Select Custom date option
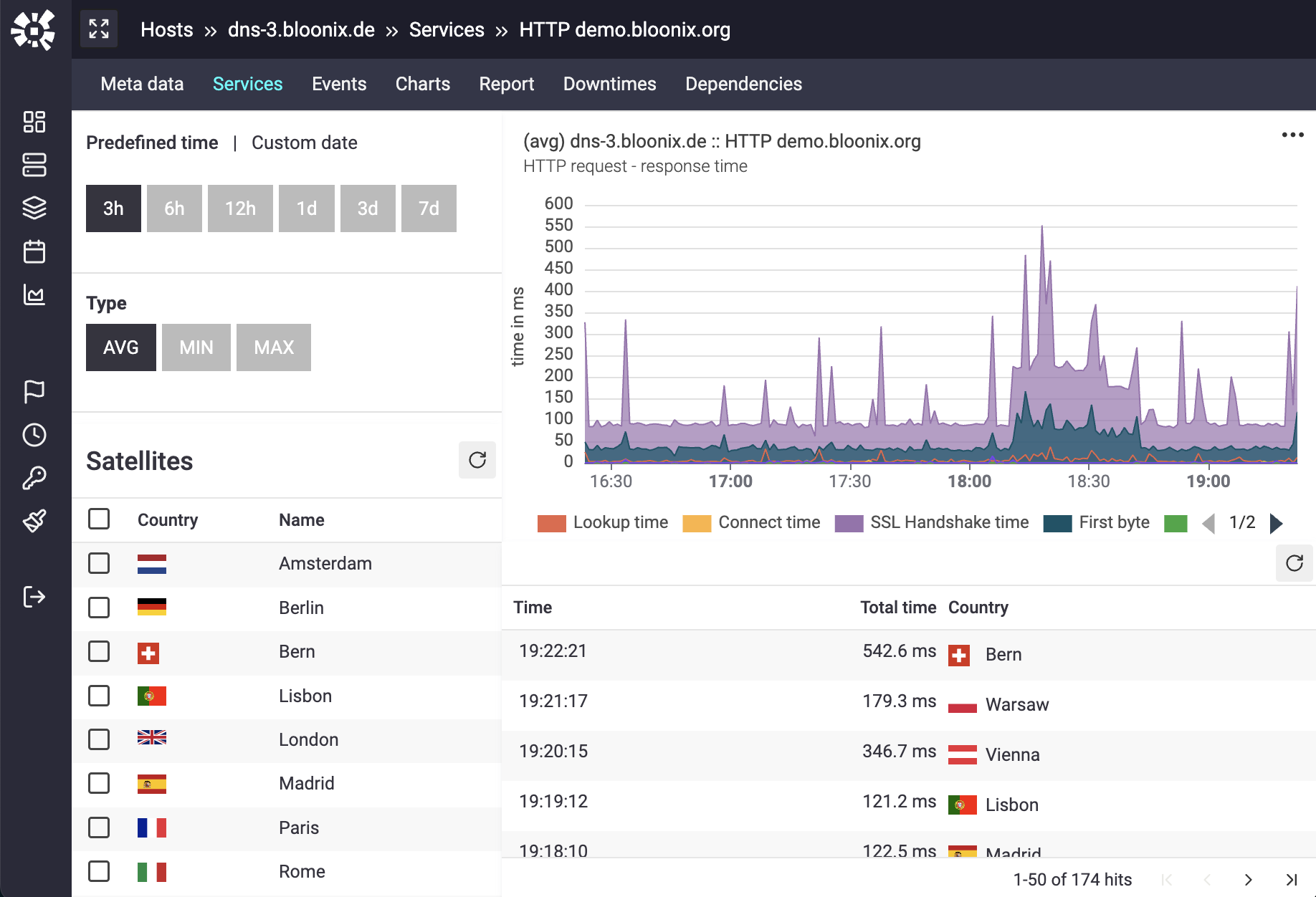Viewport: 1316px width, 897px height. click(305, 143)
